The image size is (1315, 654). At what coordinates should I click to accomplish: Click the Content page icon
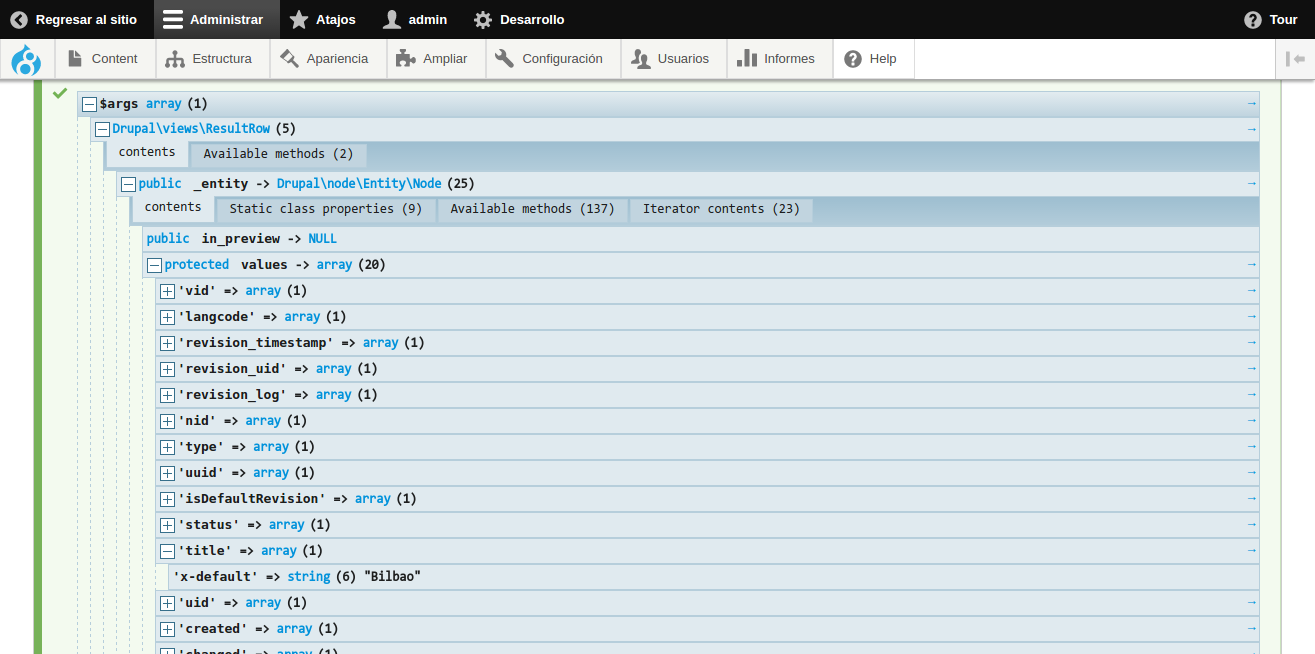click(75, 59)
